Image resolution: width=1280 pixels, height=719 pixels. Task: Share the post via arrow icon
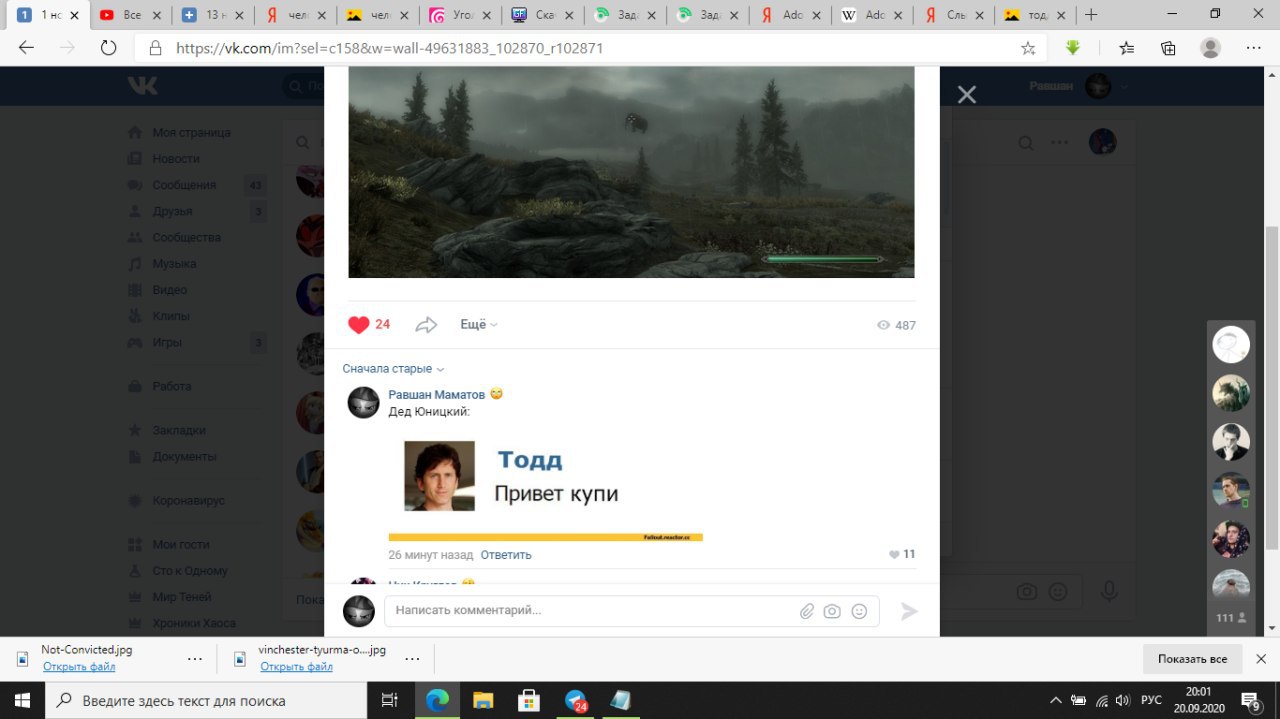click(427, 324)
